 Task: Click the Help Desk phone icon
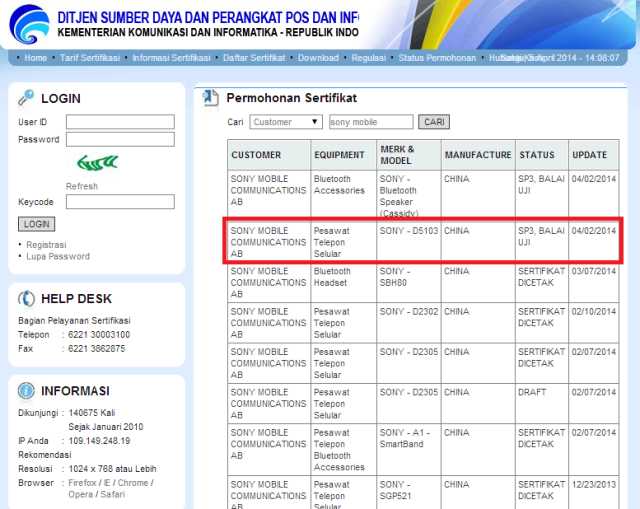click(25, 298)
